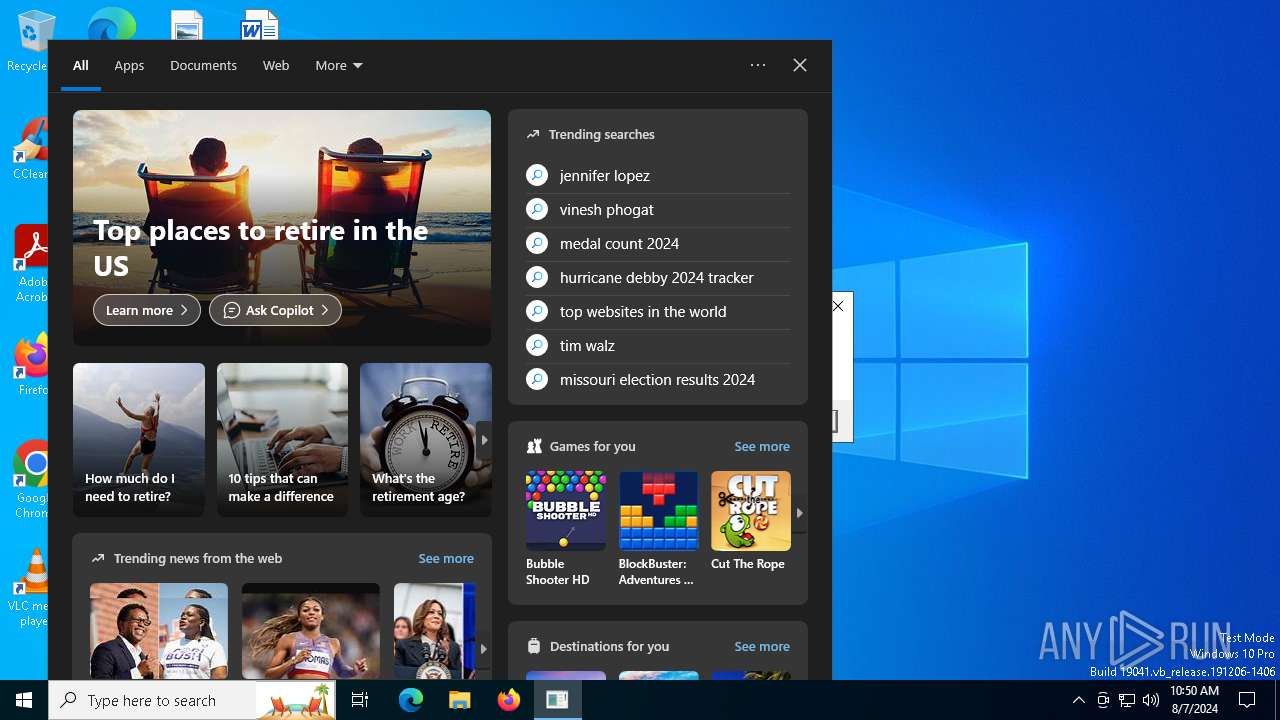Click the Learn more button
This screenshot has width=1280, height=720.
point(147,310)
